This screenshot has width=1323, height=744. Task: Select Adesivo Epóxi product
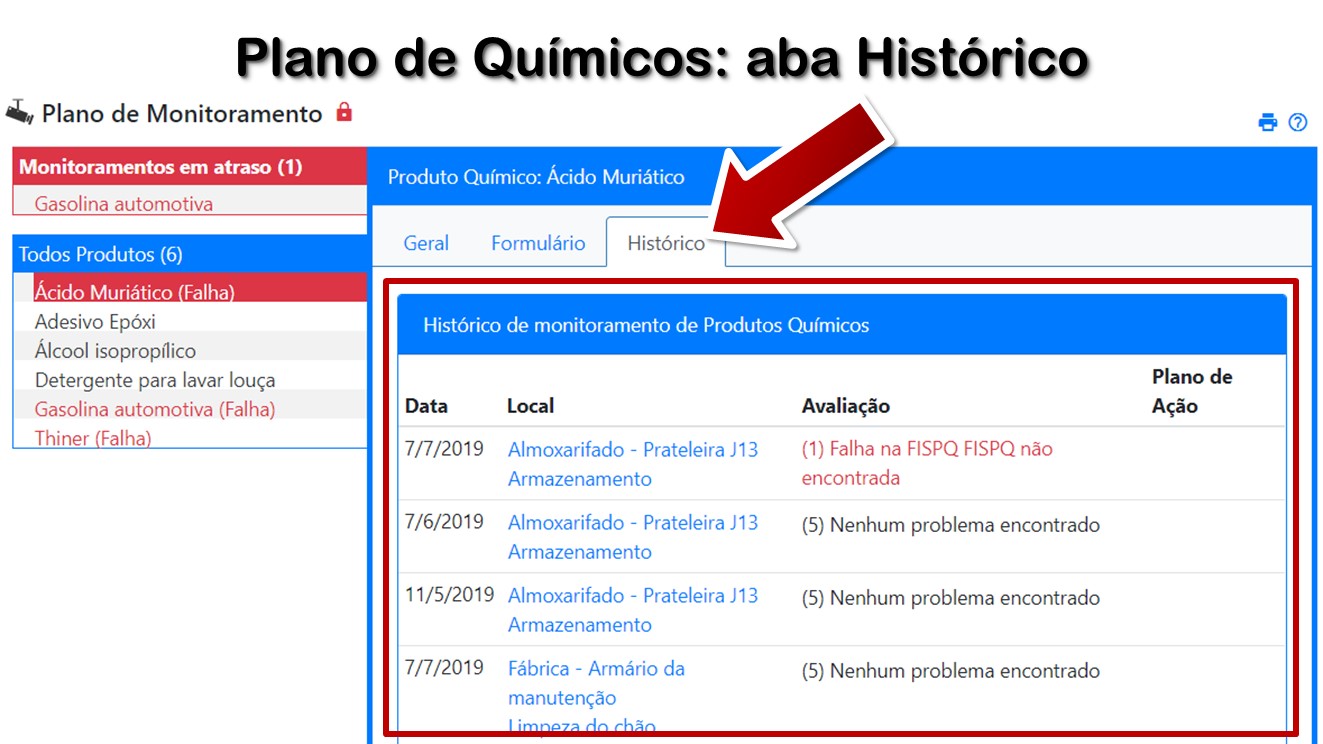pyautogui.click(x=95, y=322)
